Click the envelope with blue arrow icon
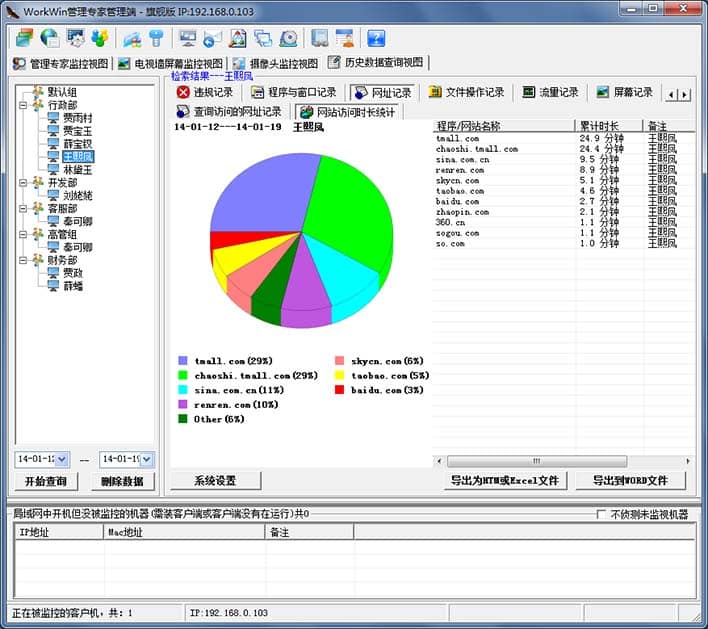Viewport: 708px width, 629px height. [x=212, y=39]
